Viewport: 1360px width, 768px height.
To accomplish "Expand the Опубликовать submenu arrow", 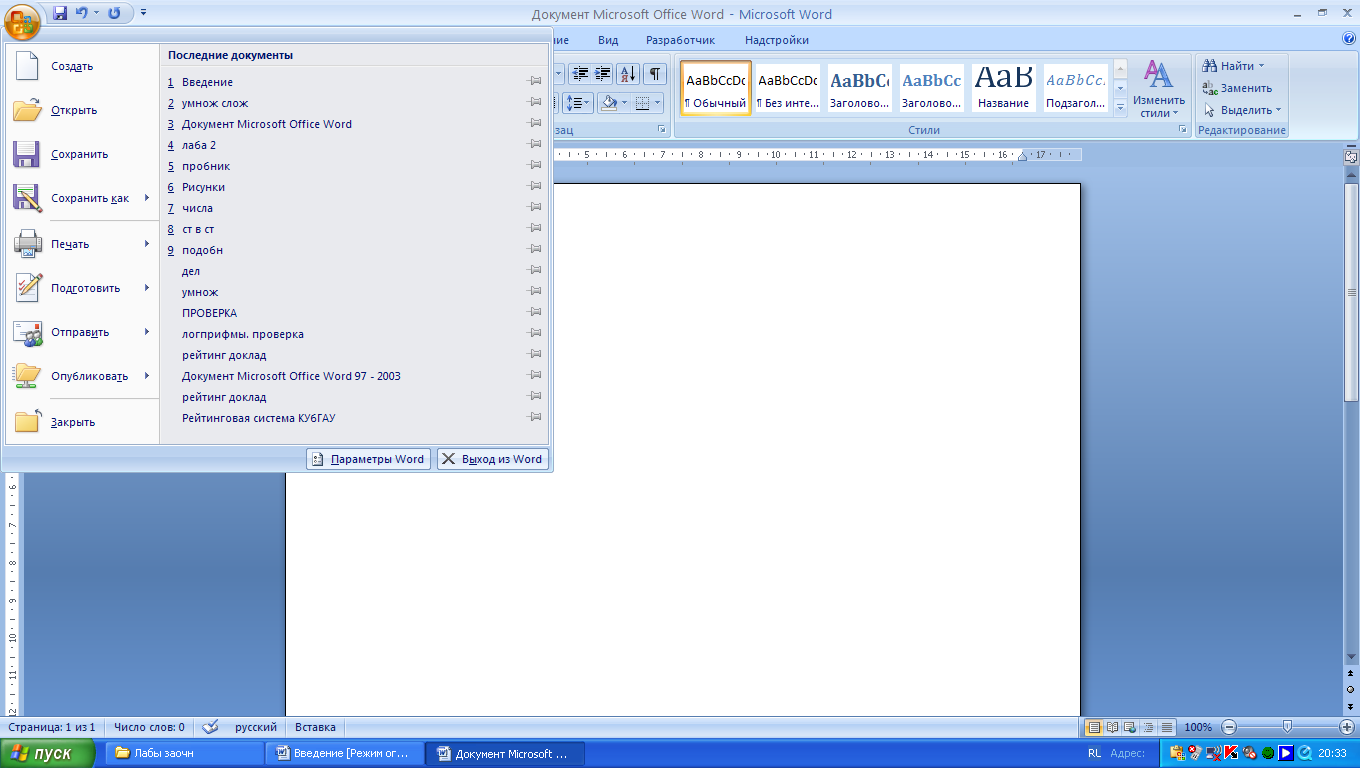I will (x=147, y=376).
